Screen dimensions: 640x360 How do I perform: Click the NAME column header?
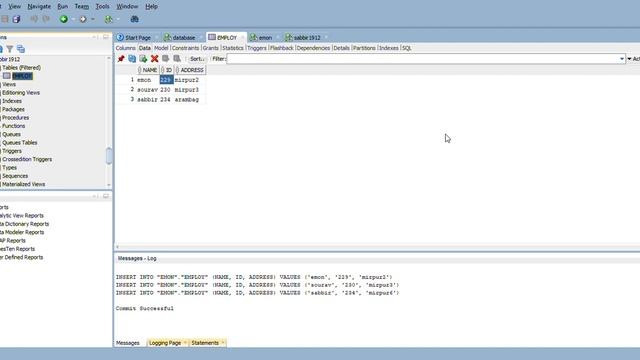(x=147, y=70)
